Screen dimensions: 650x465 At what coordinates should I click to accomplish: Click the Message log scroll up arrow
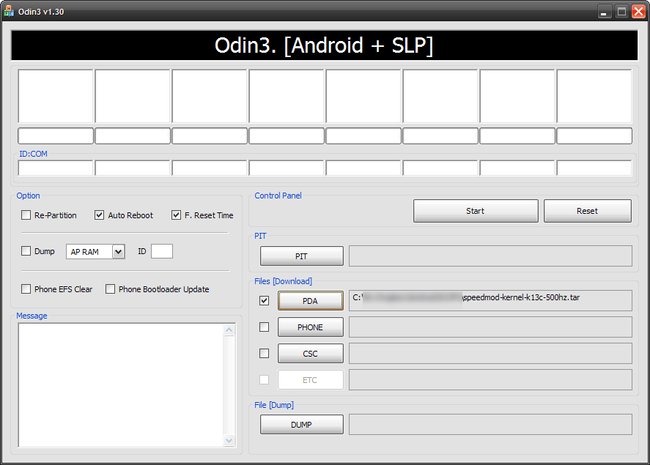[229, 330]
